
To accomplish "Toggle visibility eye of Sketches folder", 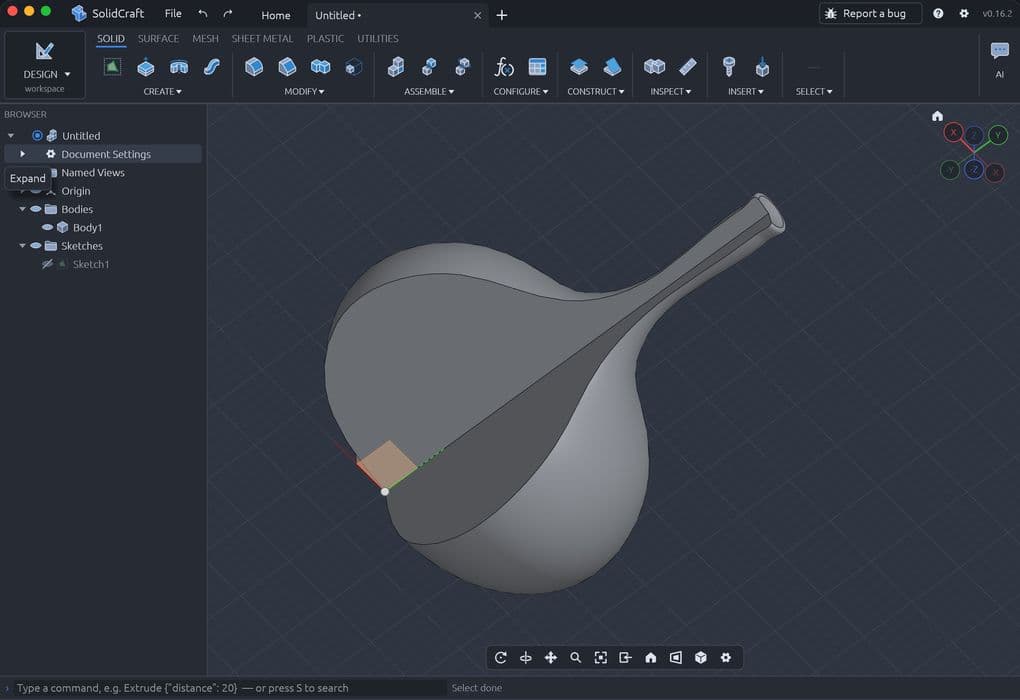I will [x=36, y=245].
